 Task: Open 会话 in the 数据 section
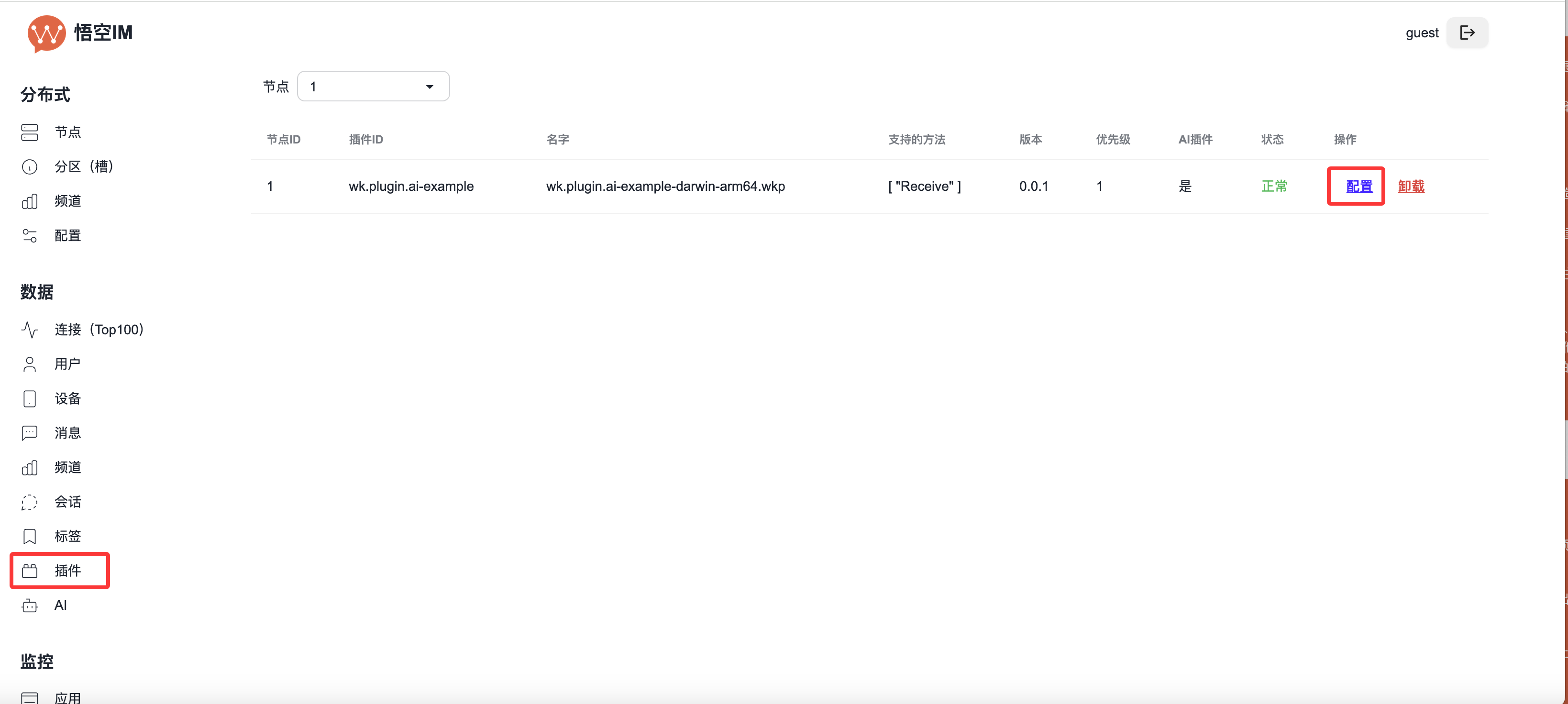67,502
